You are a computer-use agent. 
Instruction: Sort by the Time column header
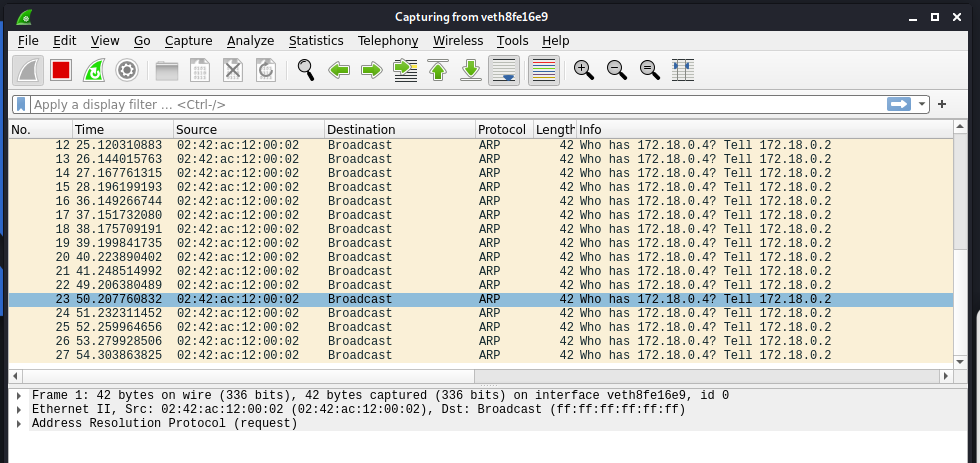(123, 129)
